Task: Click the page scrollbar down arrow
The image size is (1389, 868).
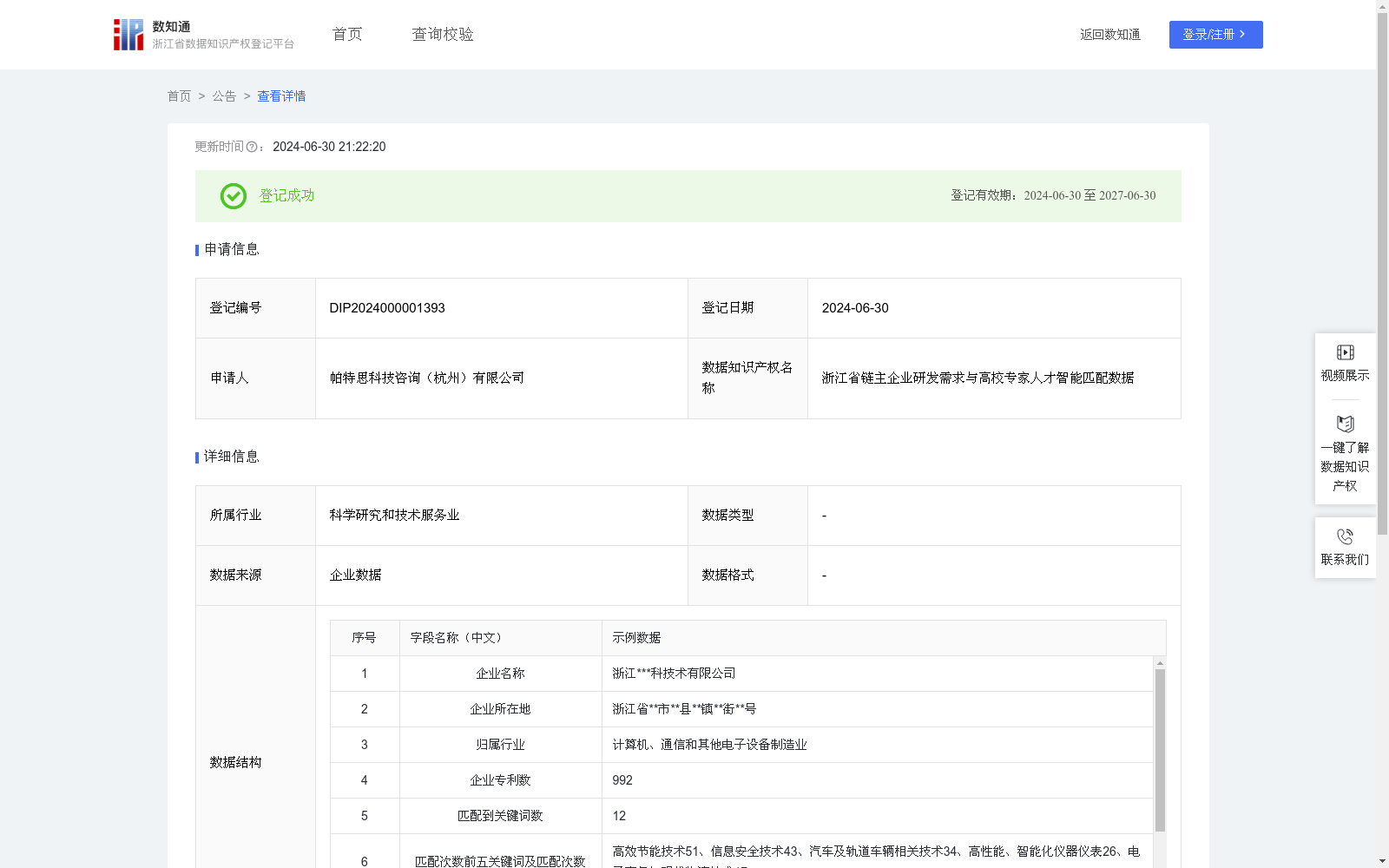Action: pos(1382,862)
